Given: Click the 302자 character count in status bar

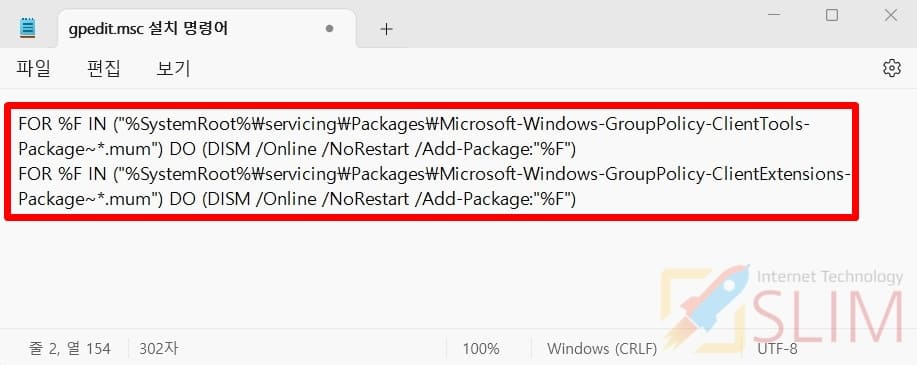Looking at the screenshot, I should pos(158,349).
